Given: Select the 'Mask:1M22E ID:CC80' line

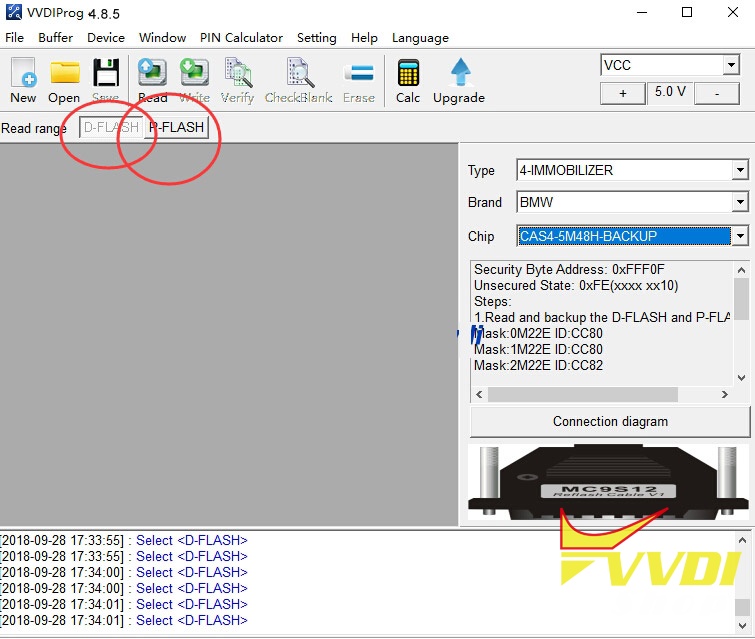Looking at the screenshot, I should click(538, 349).
